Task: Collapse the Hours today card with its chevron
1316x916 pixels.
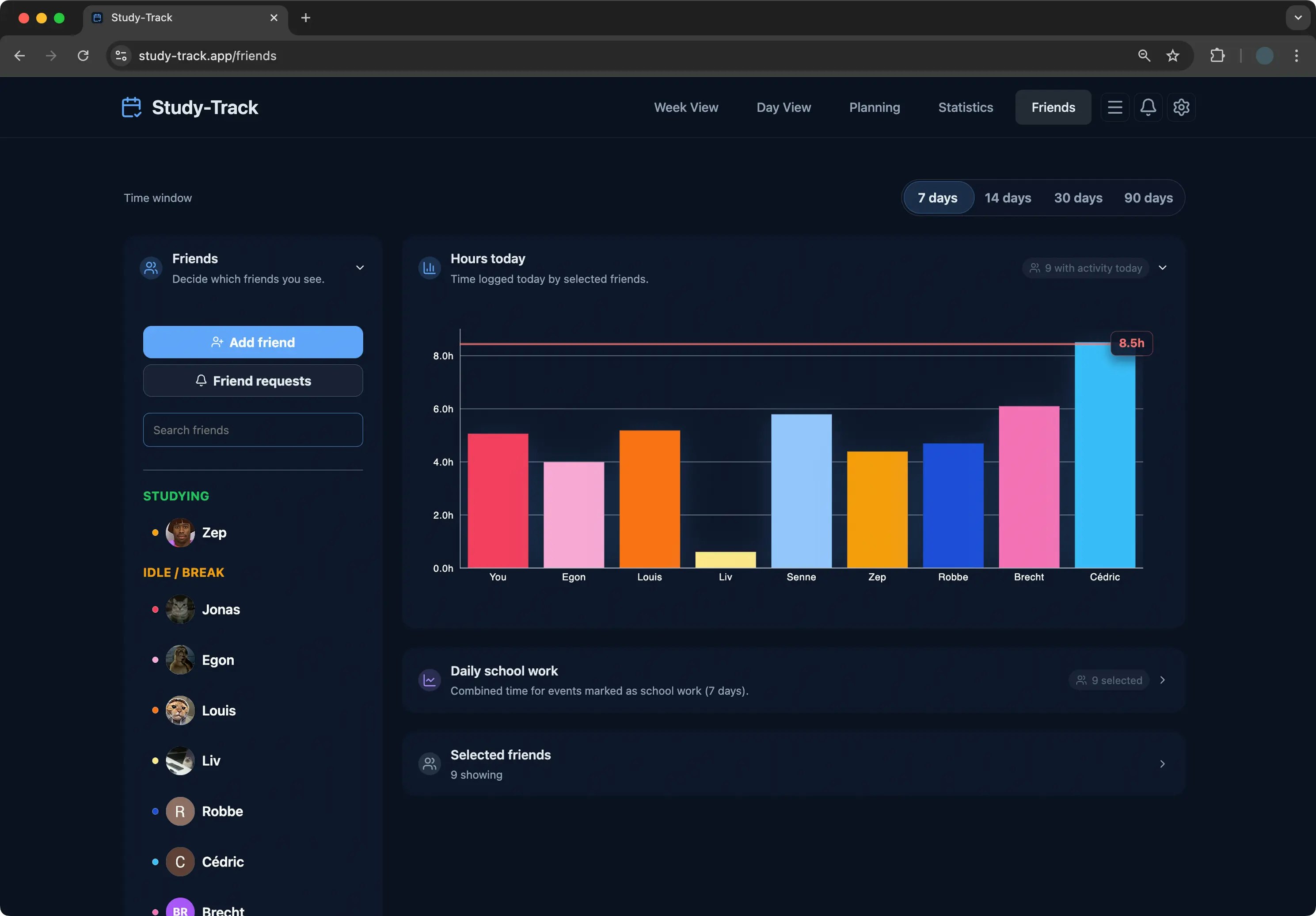Action: click(1162, 268)
